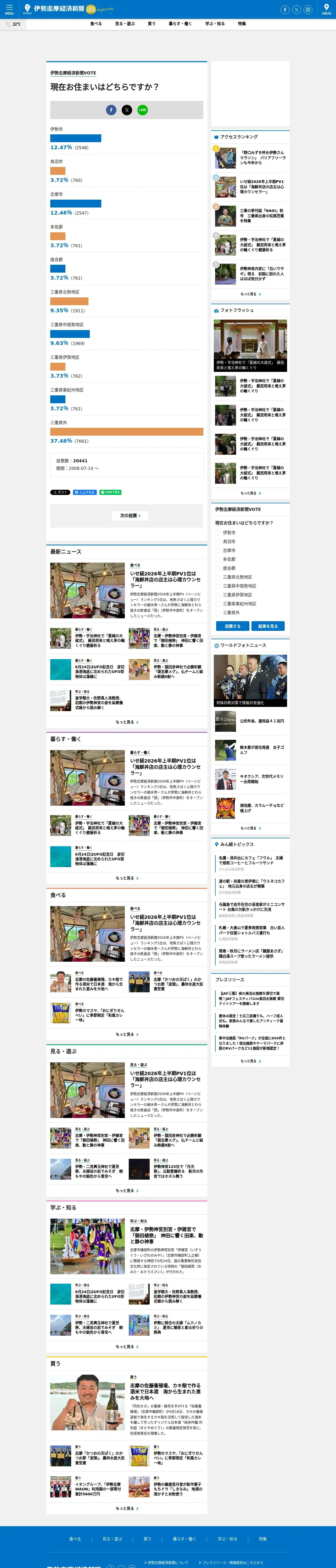Select 三重県北勢地区 radio button
This screenshot has height=1568, width=336.
coord(218,577)
